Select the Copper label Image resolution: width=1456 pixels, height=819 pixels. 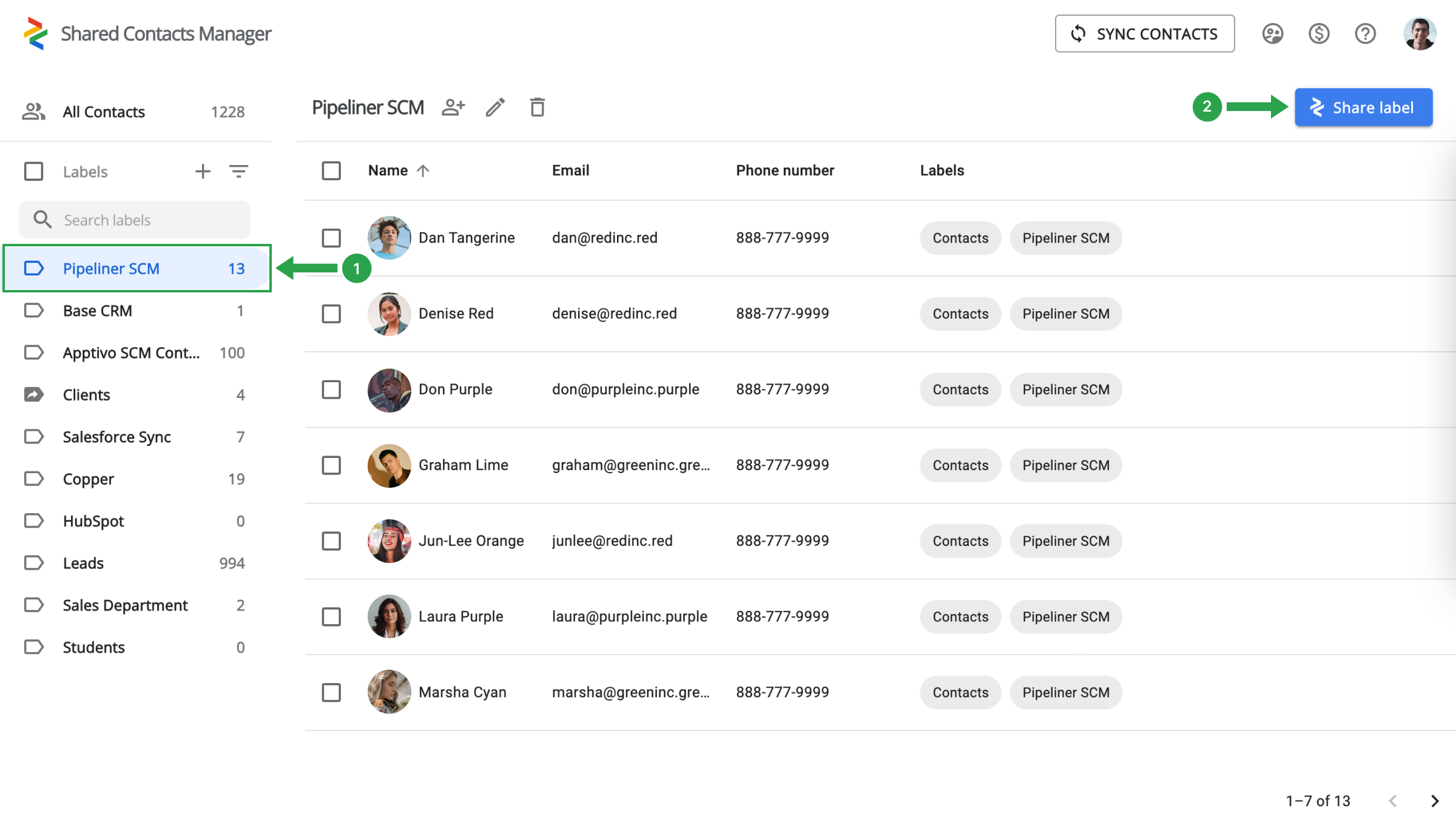pos(135,479)
